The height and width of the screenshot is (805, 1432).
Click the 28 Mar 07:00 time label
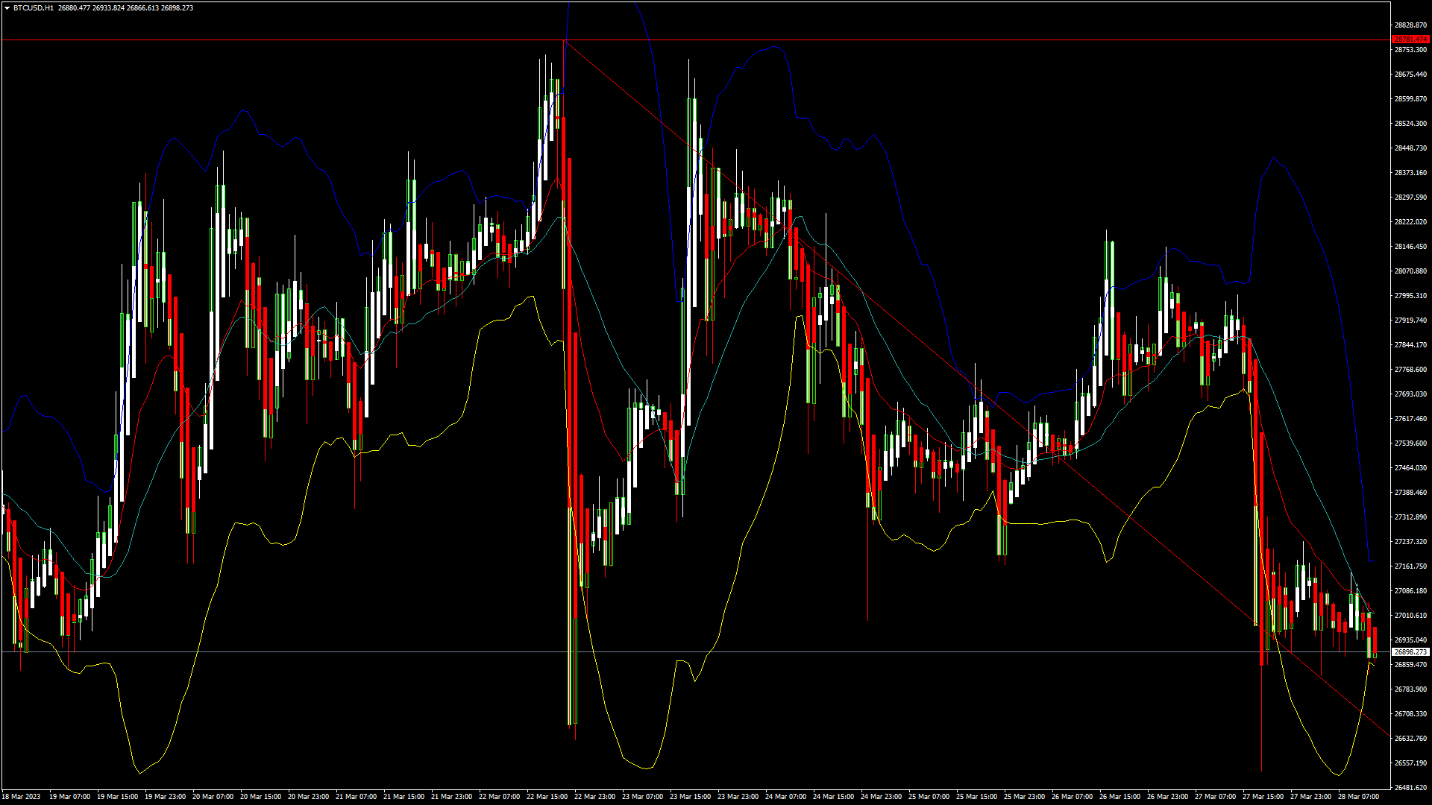(1358, 797)
